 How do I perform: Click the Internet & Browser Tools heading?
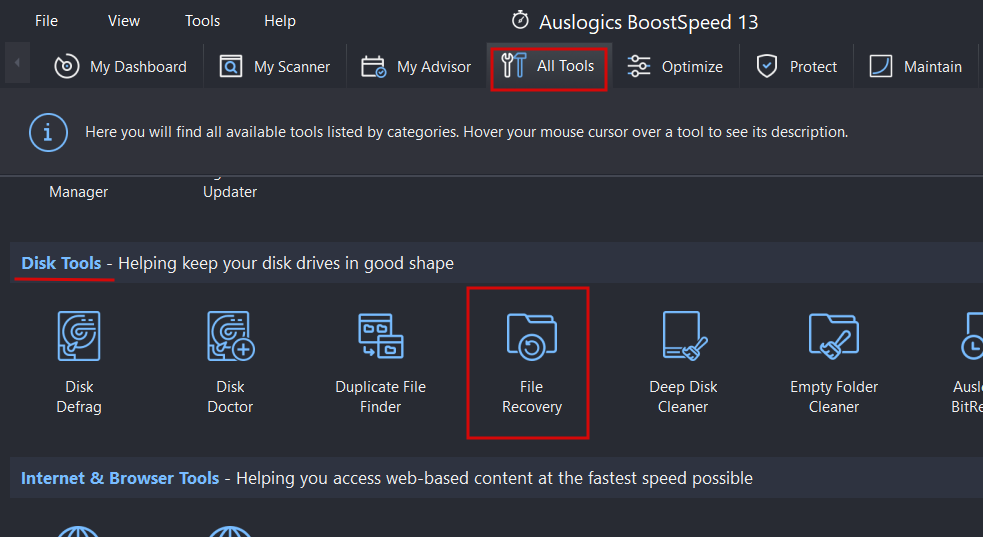click(x=120, y=478)
